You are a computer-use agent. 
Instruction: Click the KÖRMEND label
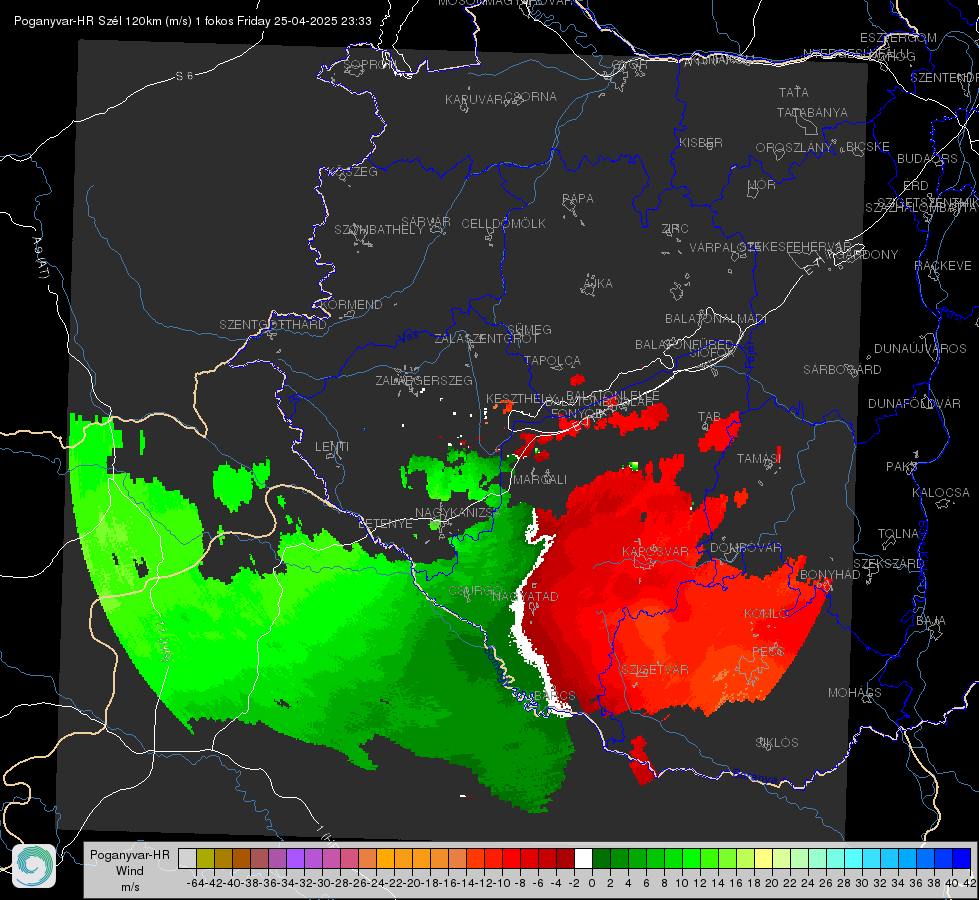pyautogui.click(x=350, y=305)
